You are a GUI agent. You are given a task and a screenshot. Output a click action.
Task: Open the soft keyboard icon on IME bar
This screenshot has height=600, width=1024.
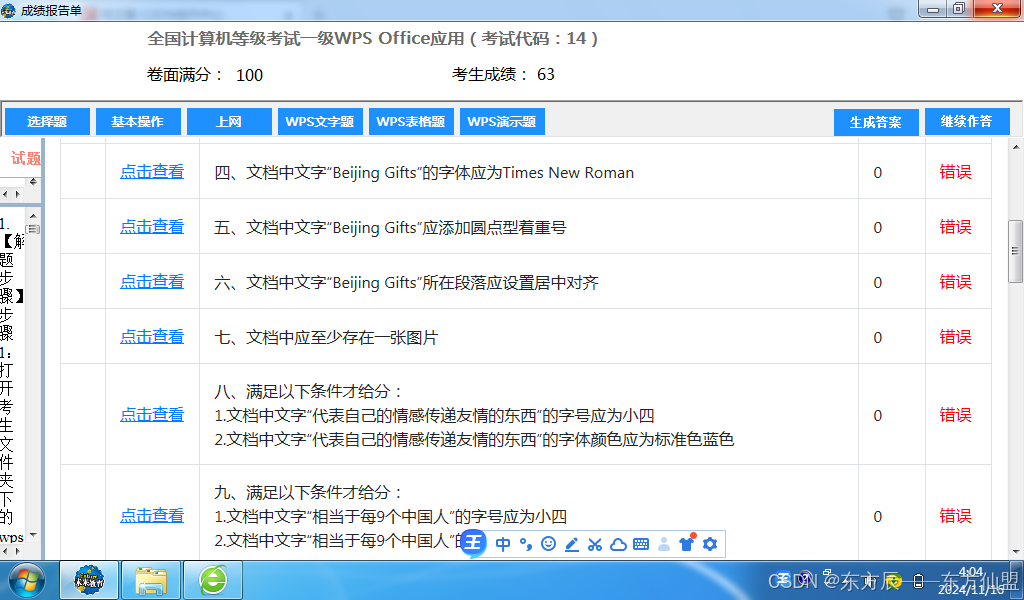tap(641, 544)
